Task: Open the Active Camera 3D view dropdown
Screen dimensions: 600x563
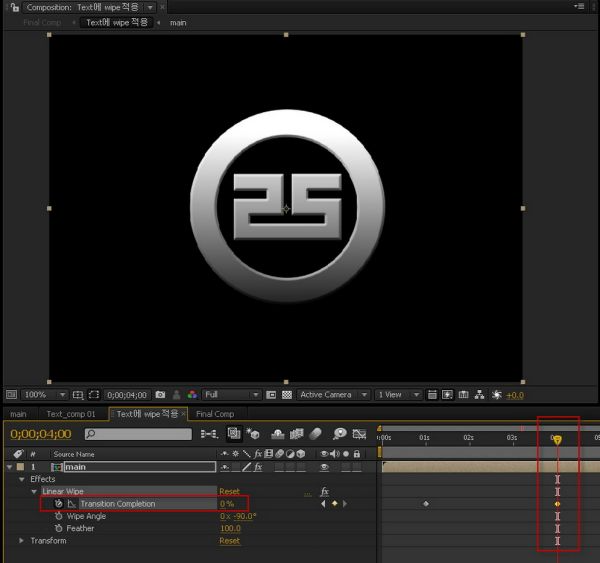Action: pos(333,394)
